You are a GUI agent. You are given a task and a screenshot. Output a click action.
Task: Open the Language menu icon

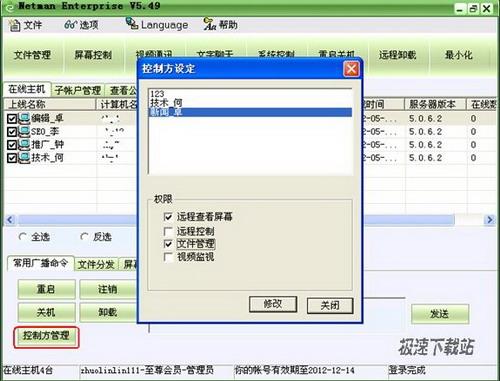pos(132,23)
